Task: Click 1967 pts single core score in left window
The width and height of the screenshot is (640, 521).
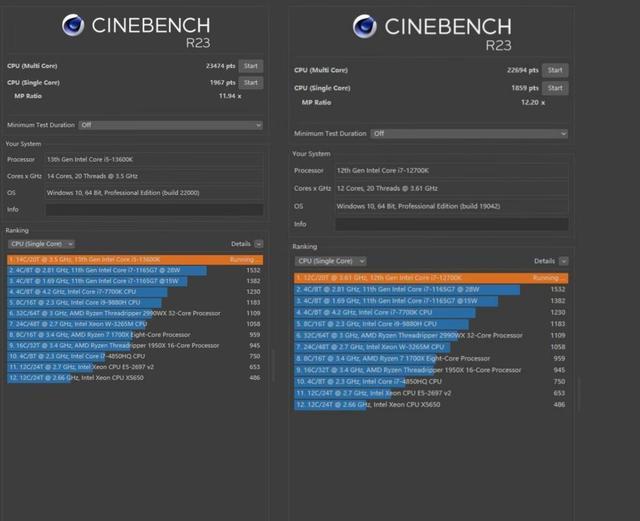Action: 222,83
